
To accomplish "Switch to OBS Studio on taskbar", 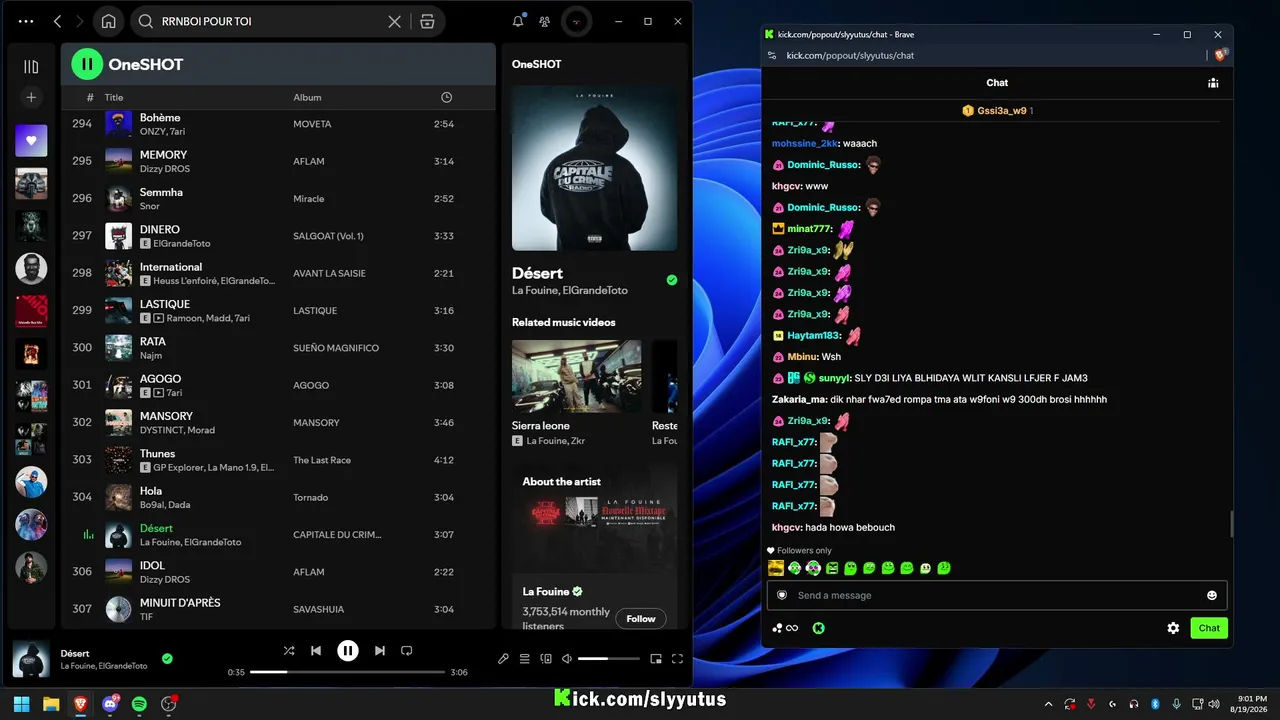I will [x=169, y=704].
